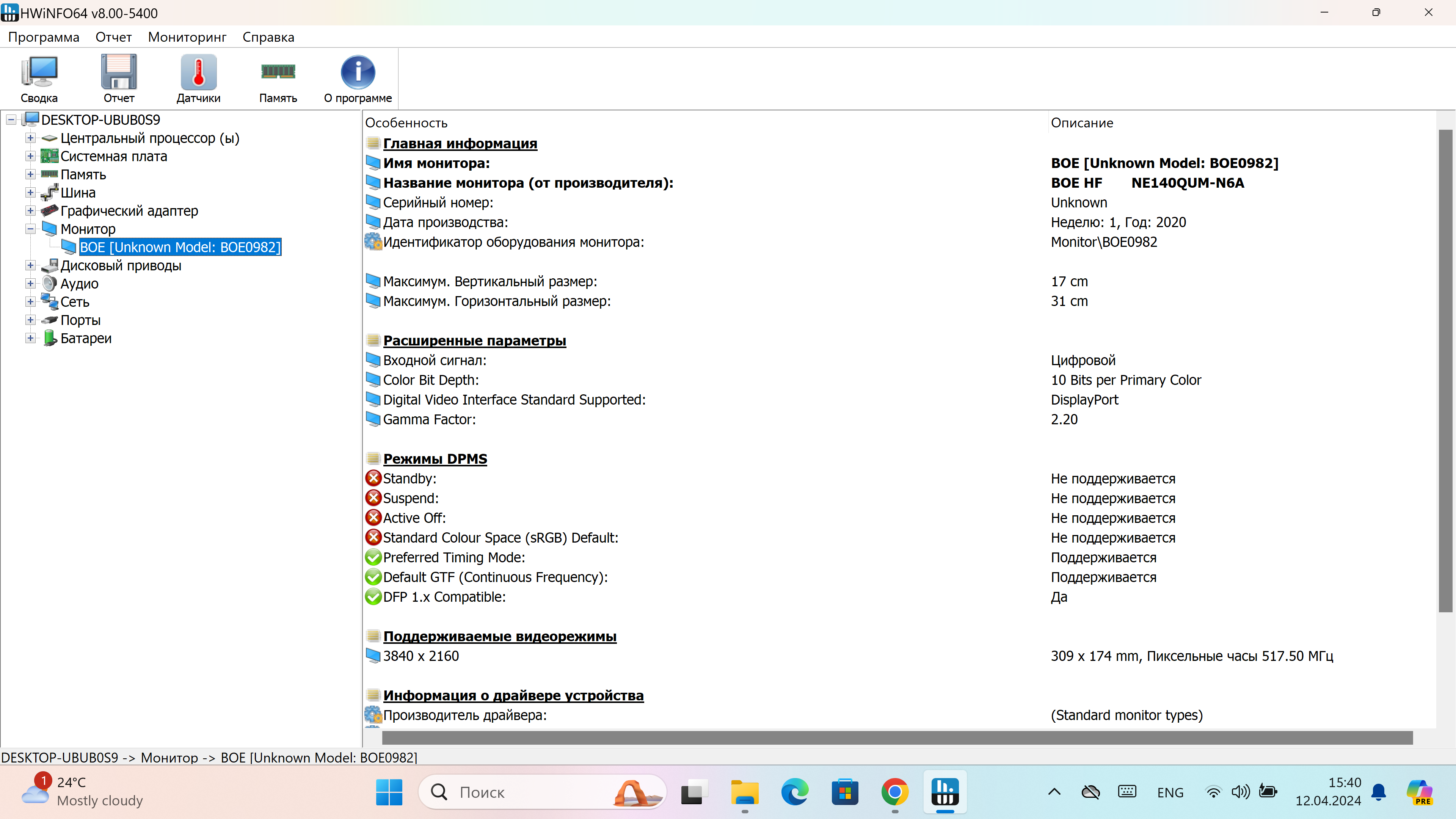This screenshot has width=1456, height=819.
Task: Expand the Батареи tree node
Action: (x=30, y=338)
